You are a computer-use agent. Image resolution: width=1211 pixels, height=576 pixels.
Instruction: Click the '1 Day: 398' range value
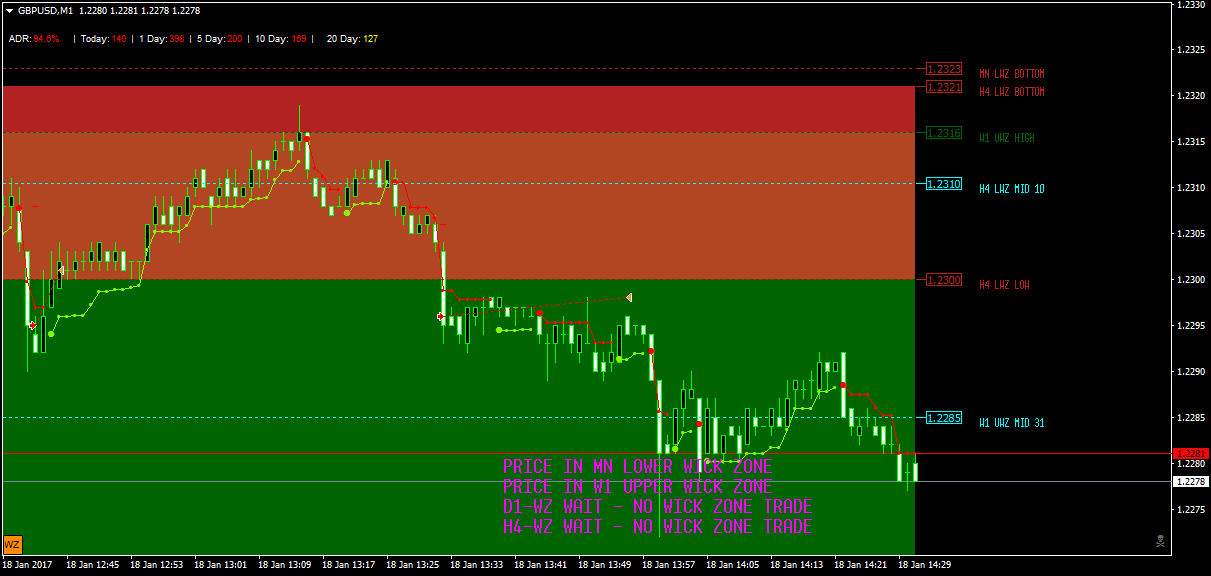point(161,39)
